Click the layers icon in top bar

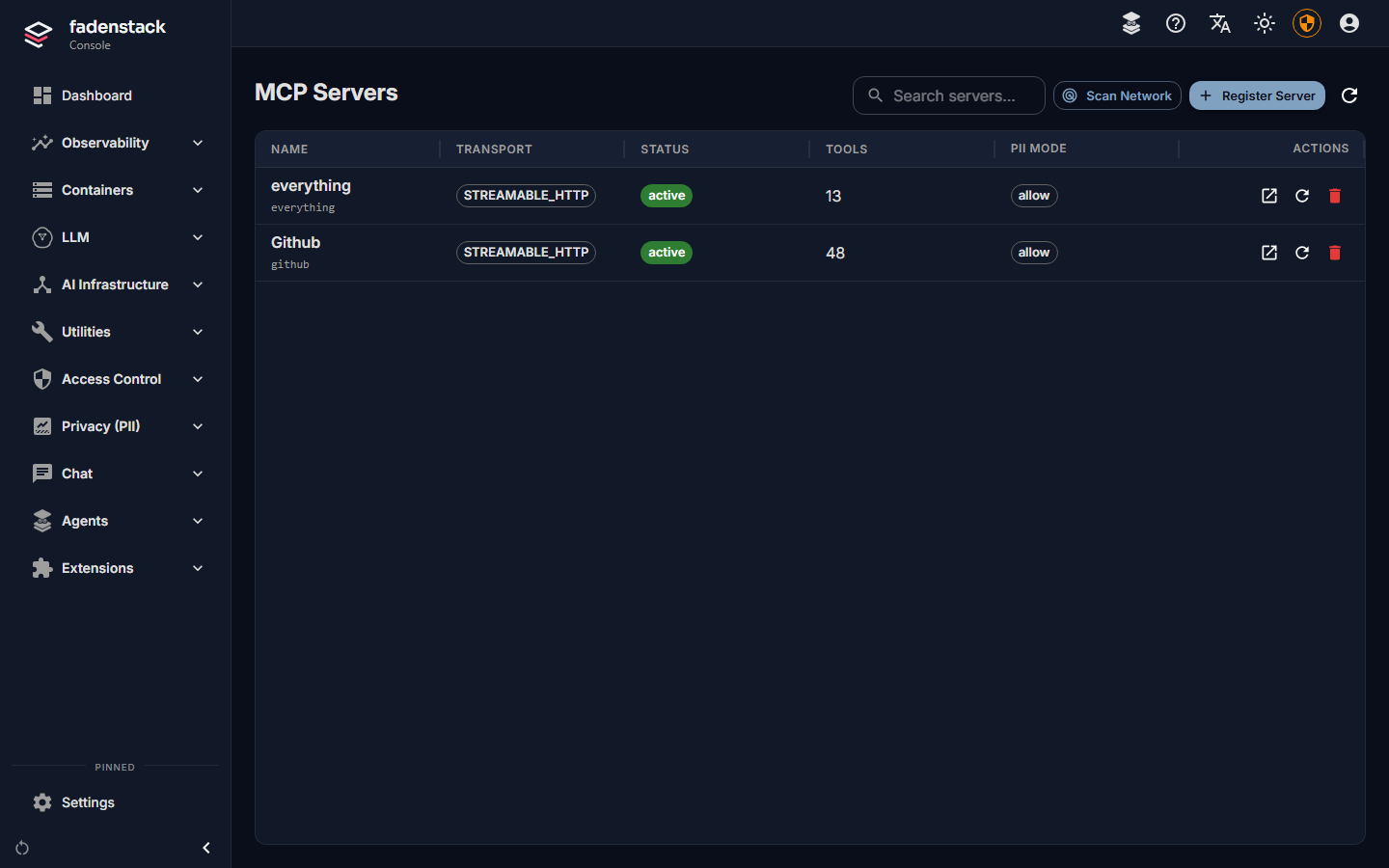click(x=1131, y=23)
